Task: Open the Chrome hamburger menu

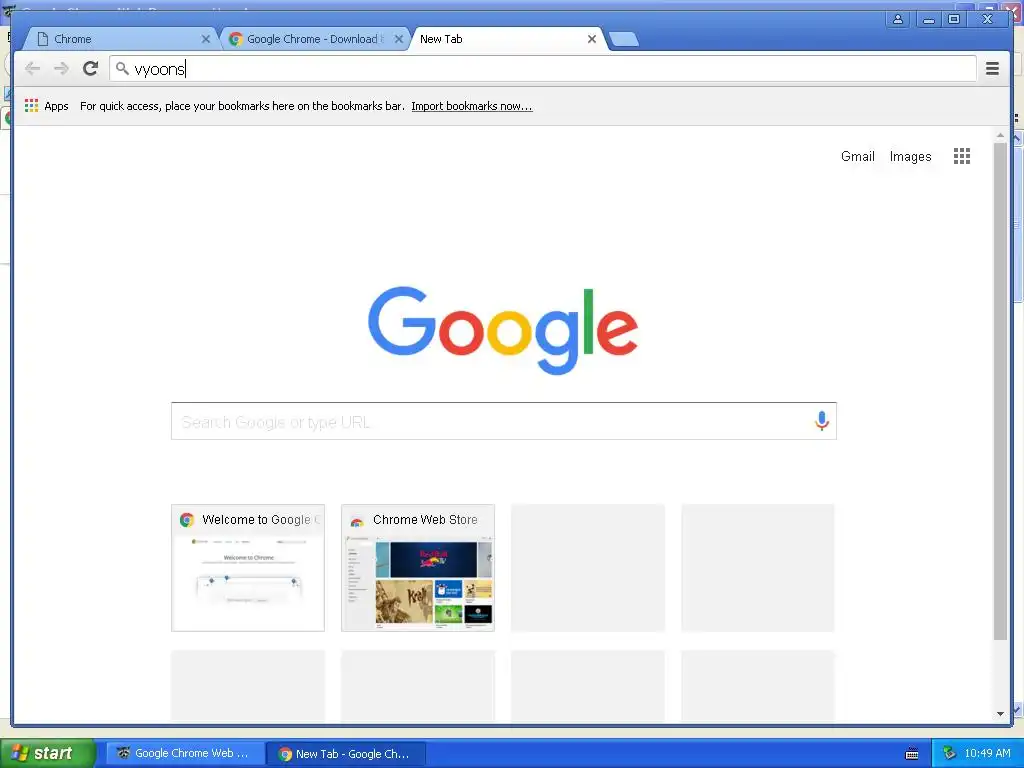Action: pyautogui.click(x=992, y=69)
